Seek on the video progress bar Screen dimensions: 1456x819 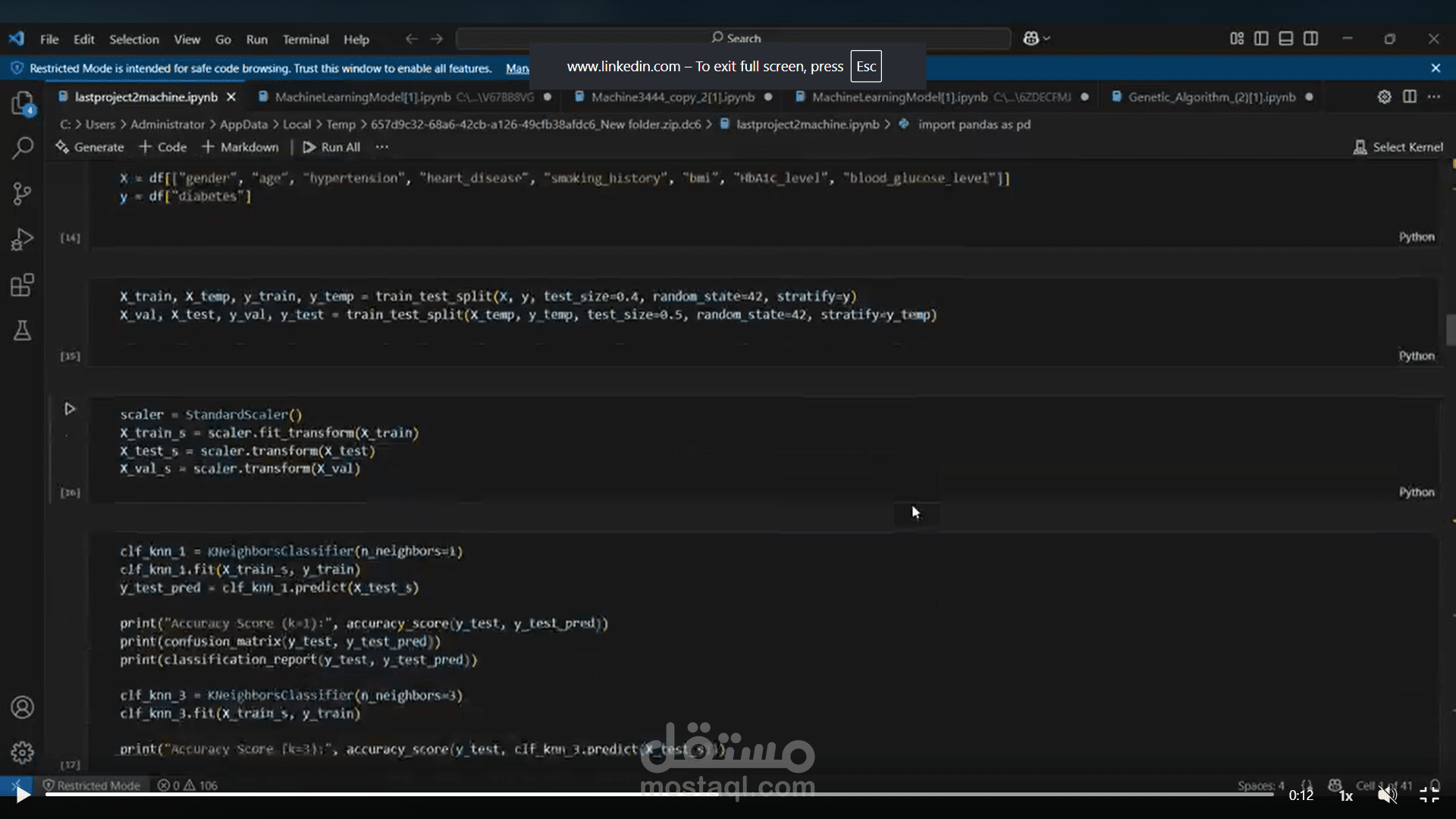[658, 794]
